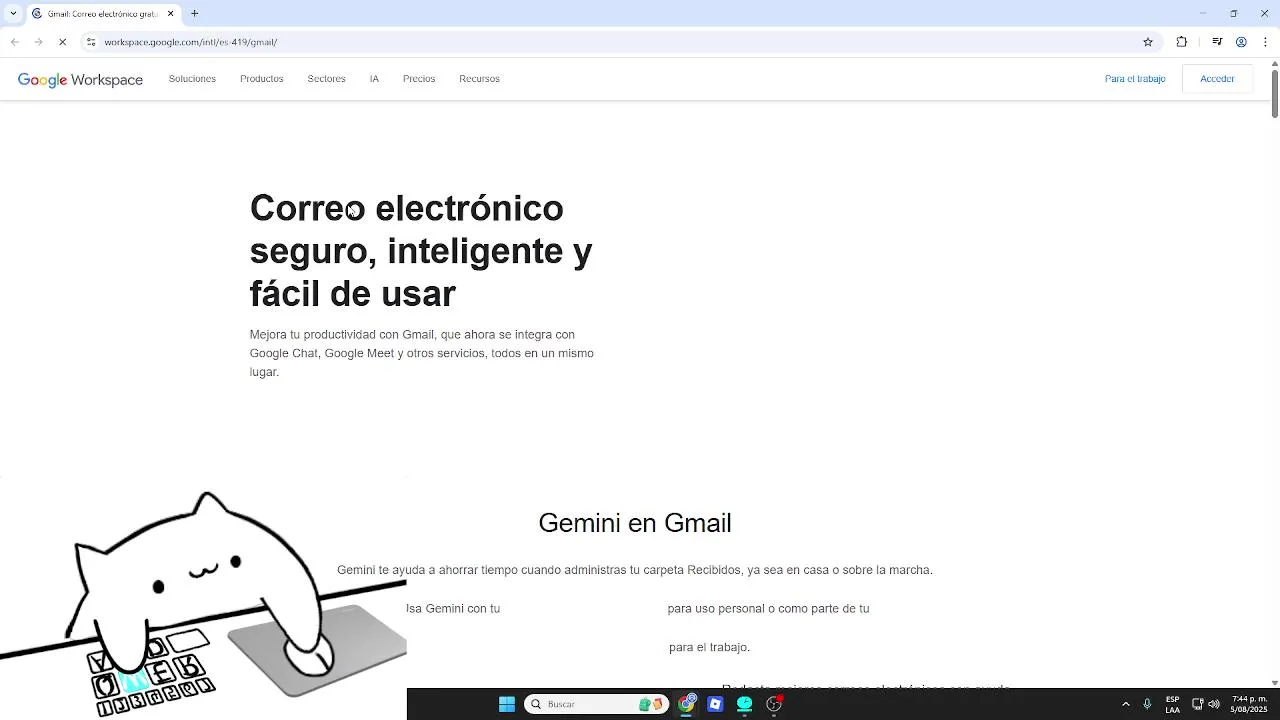Bookmark this page with the star
Image resolution: width=1280 pixels, height=720 pixels.
1148,42
